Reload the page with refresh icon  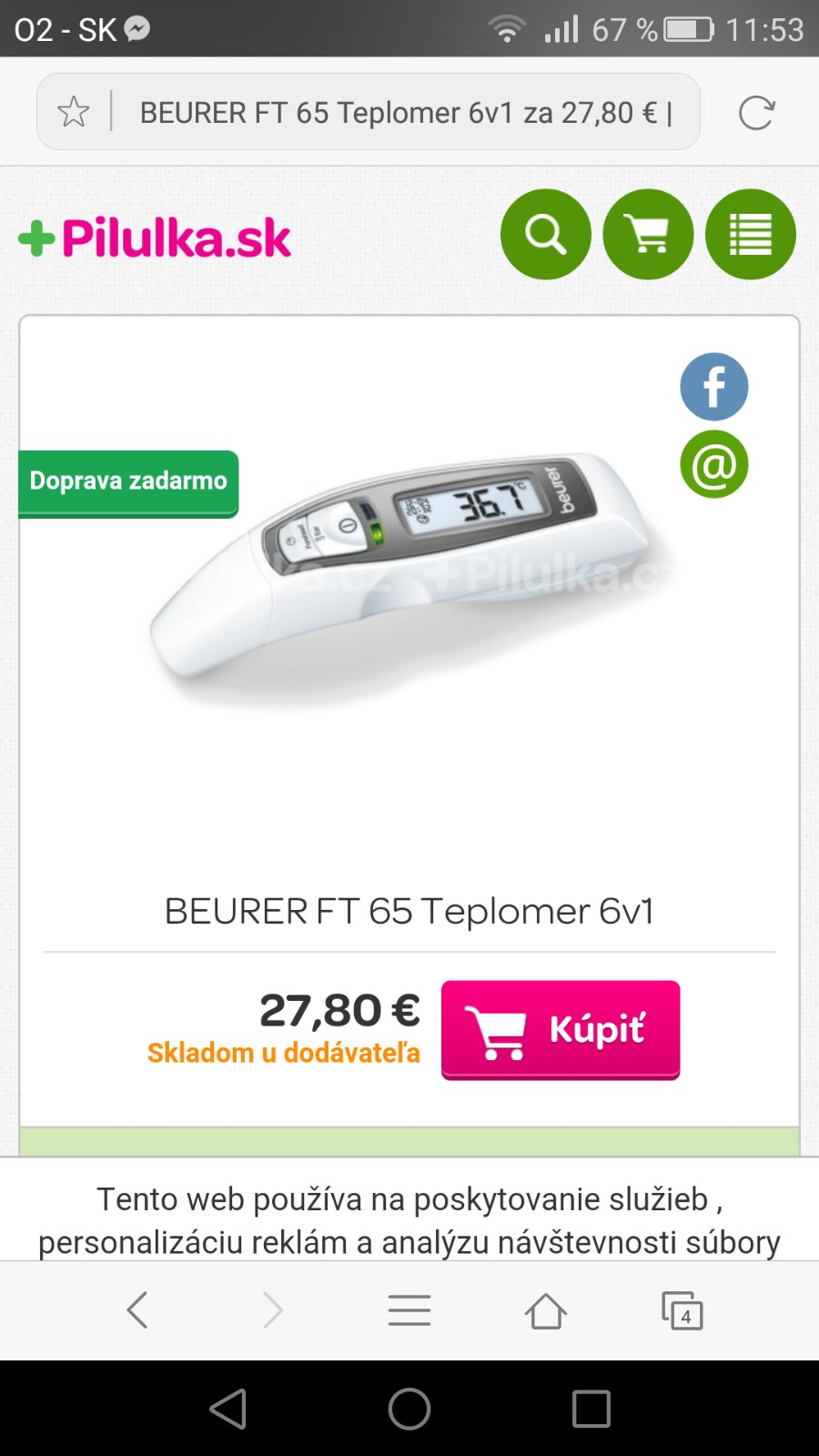756,113
